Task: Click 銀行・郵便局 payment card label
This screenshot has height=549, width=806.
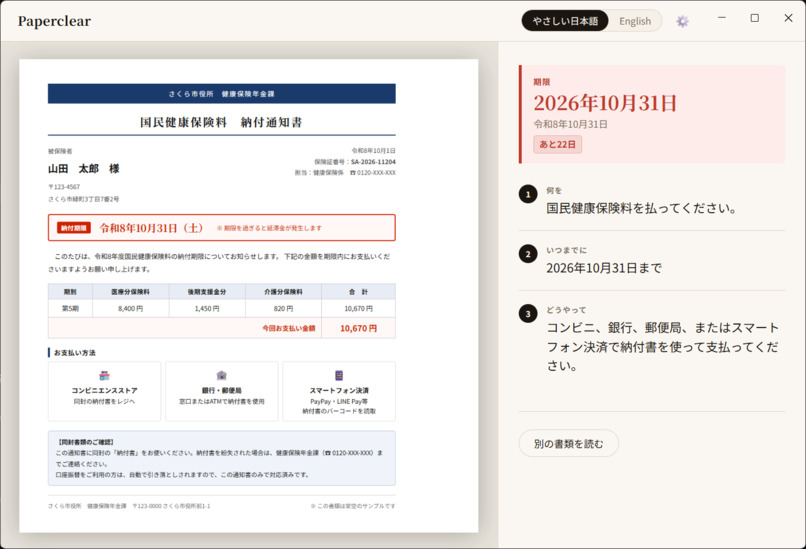Action: click(222, 391)
